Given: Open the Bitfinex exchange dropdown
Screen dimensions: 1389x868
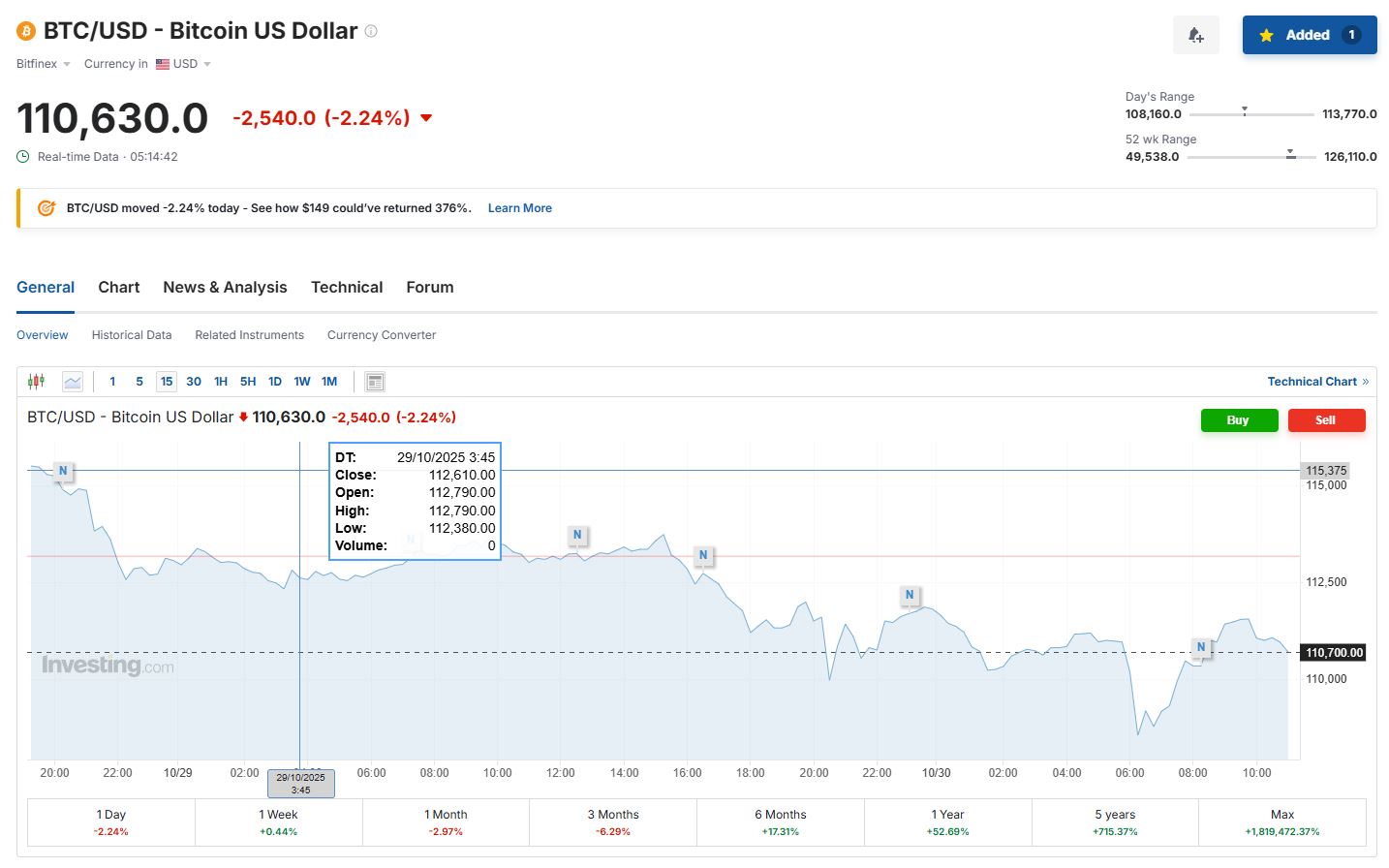Looking at the screenshot, I should (x=44, y=64).
